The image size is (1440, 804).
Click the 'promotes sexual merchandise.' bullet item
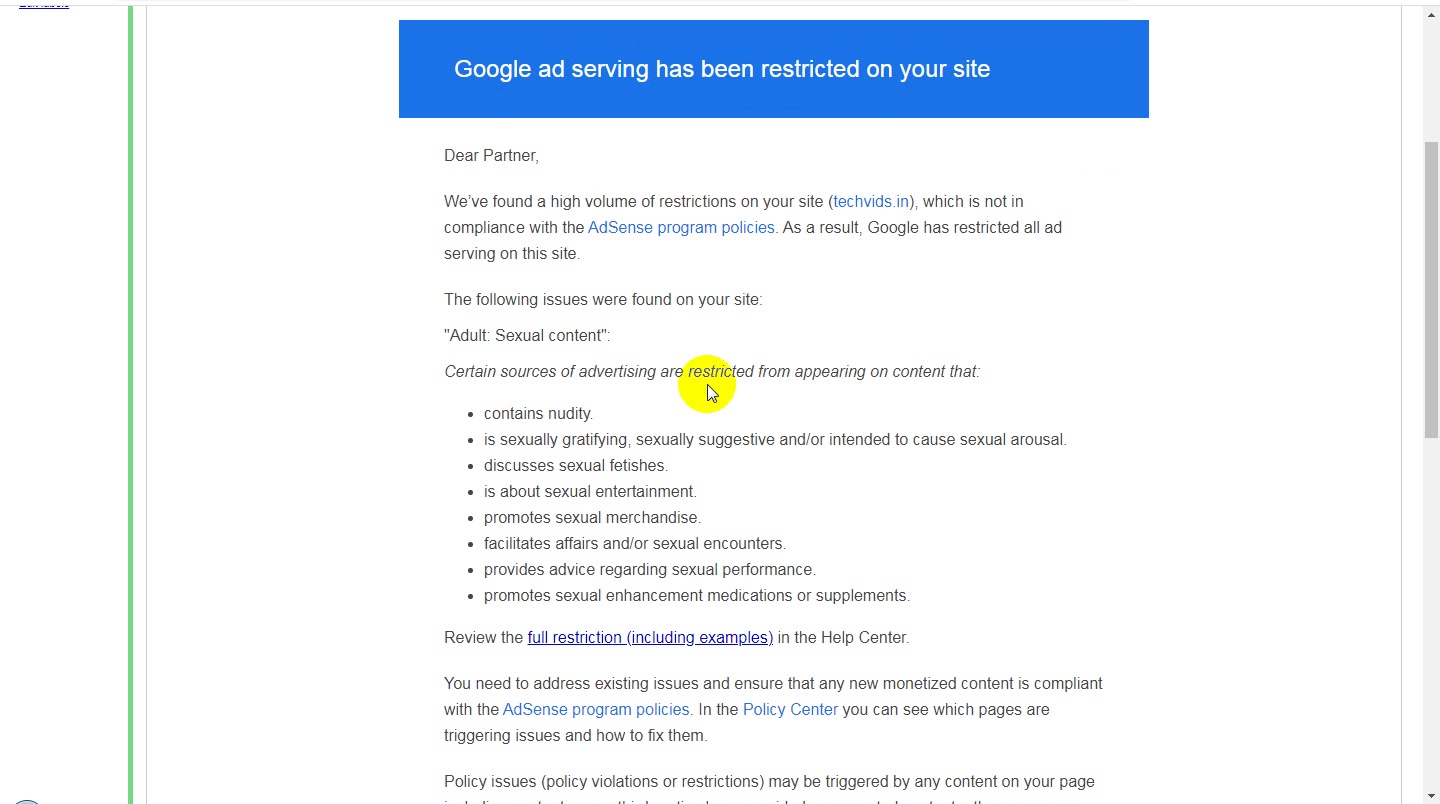(x=592, y=517)
